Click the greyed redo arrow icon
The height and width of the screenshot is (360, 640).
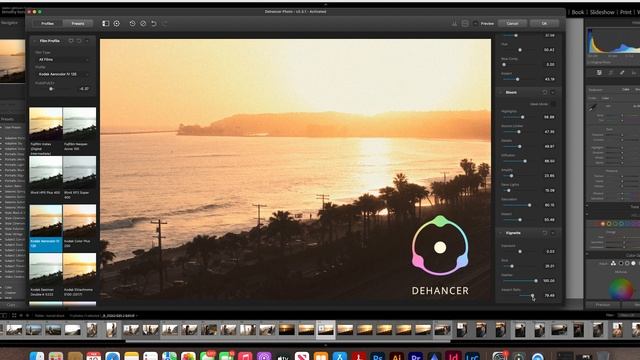click(x=165, y=24)
